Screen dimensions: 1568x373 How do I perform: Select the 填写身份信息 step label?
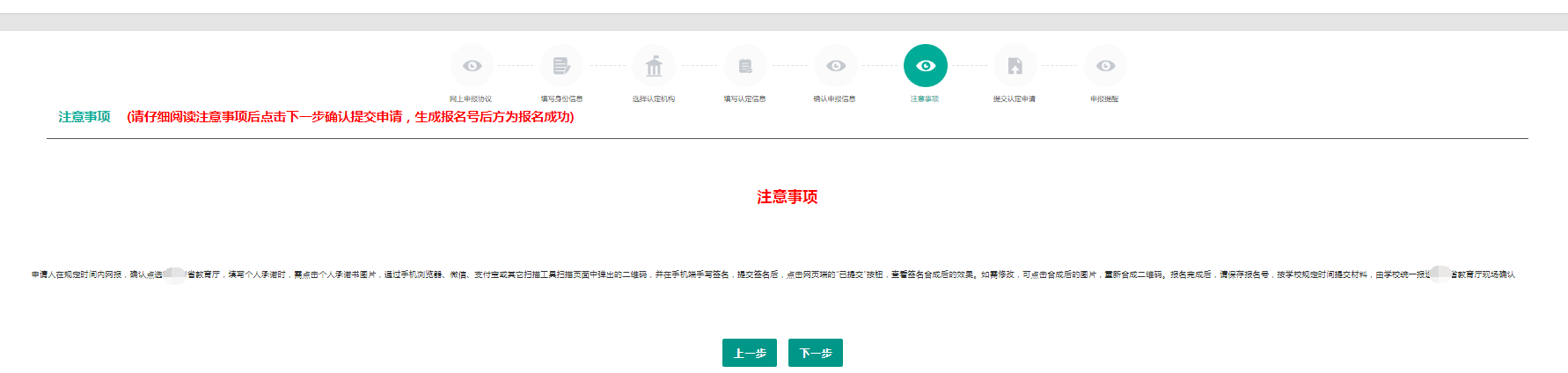click(x=561, y=99)
